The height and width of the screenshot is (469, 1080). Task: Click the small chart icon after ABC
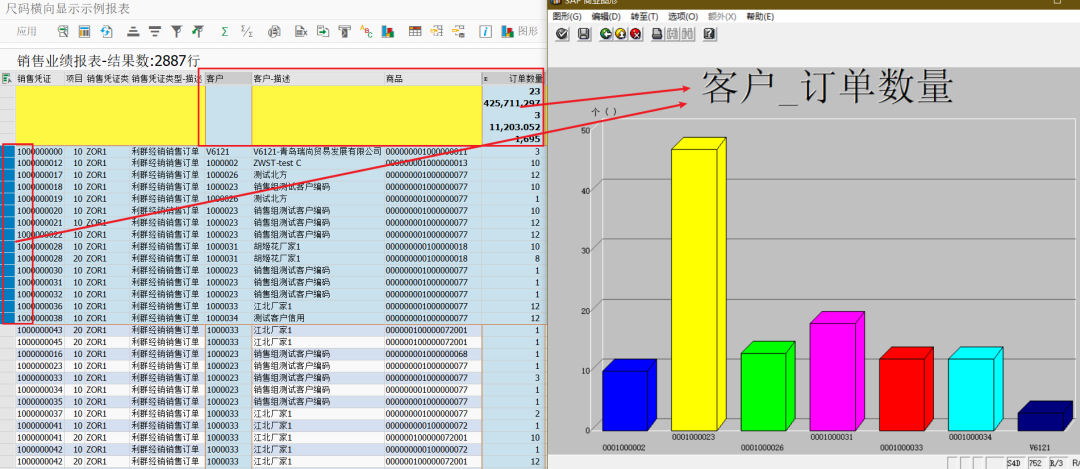[388, 31]
